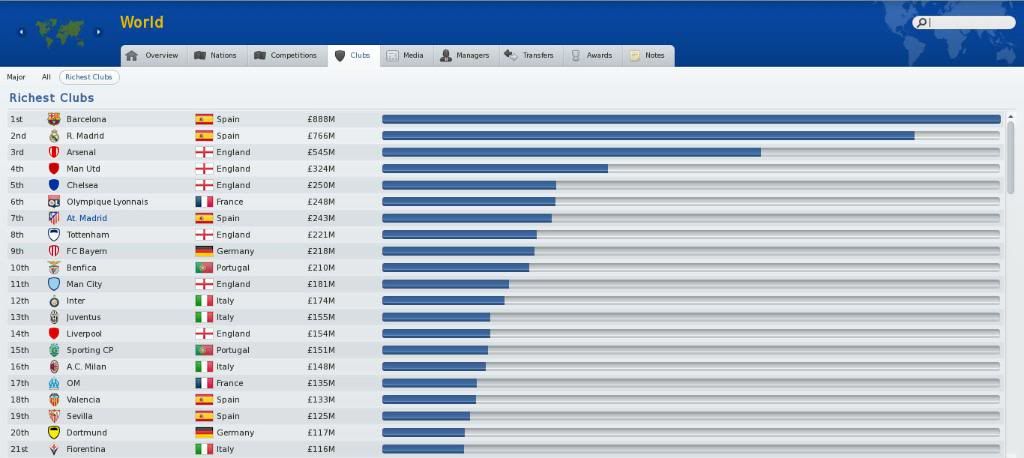Screen dimensions: 1024x458
Task: Click Portugal flag in Benfica row
Action: 204,268
